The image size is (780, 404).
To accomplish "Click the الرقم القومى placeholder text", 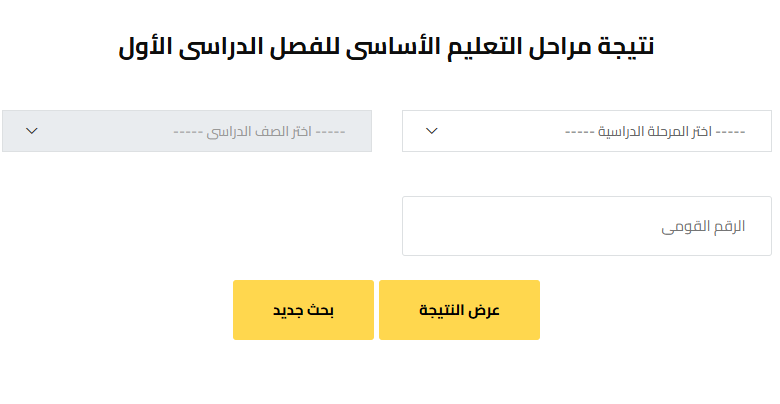I will [703, 227].
